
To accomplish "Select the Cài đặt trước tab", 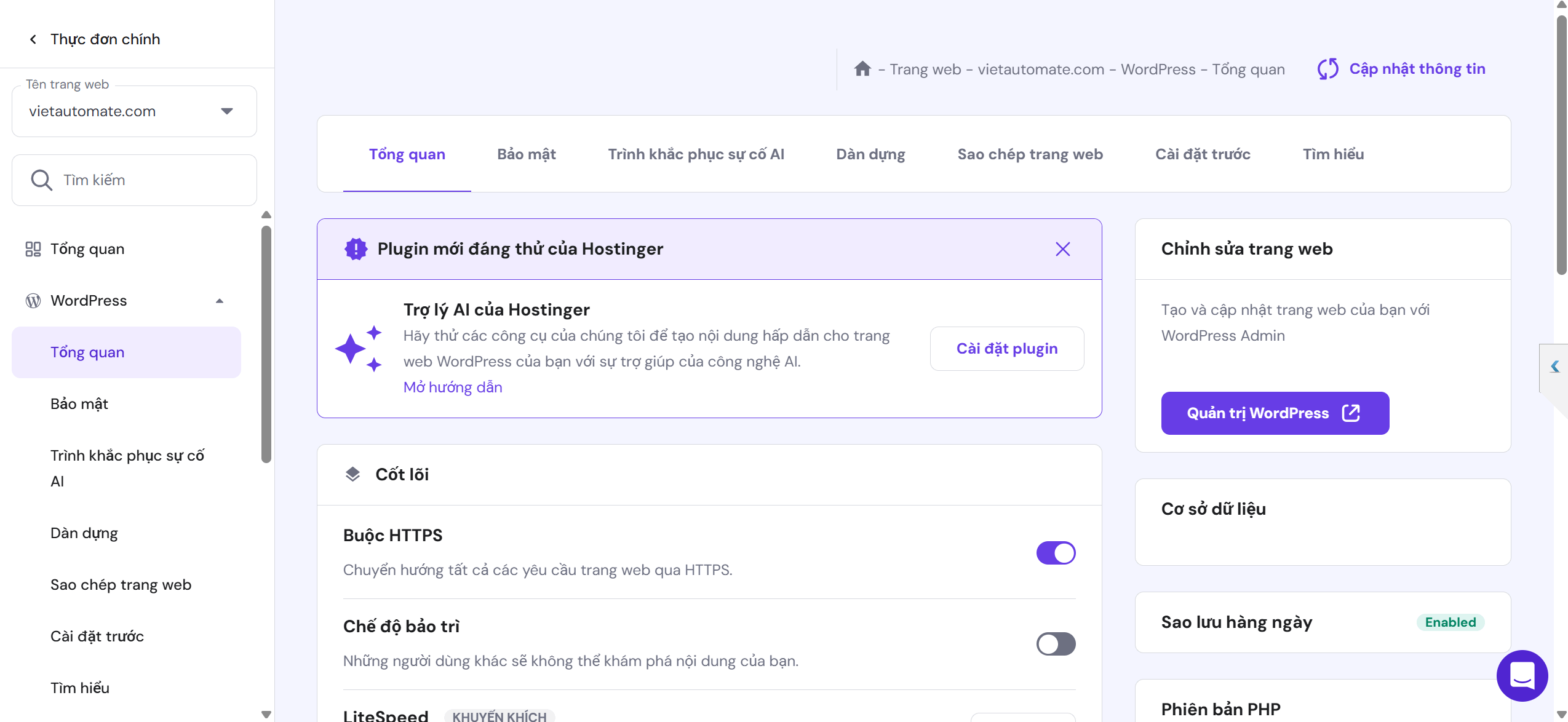I will click(1203, 154).
